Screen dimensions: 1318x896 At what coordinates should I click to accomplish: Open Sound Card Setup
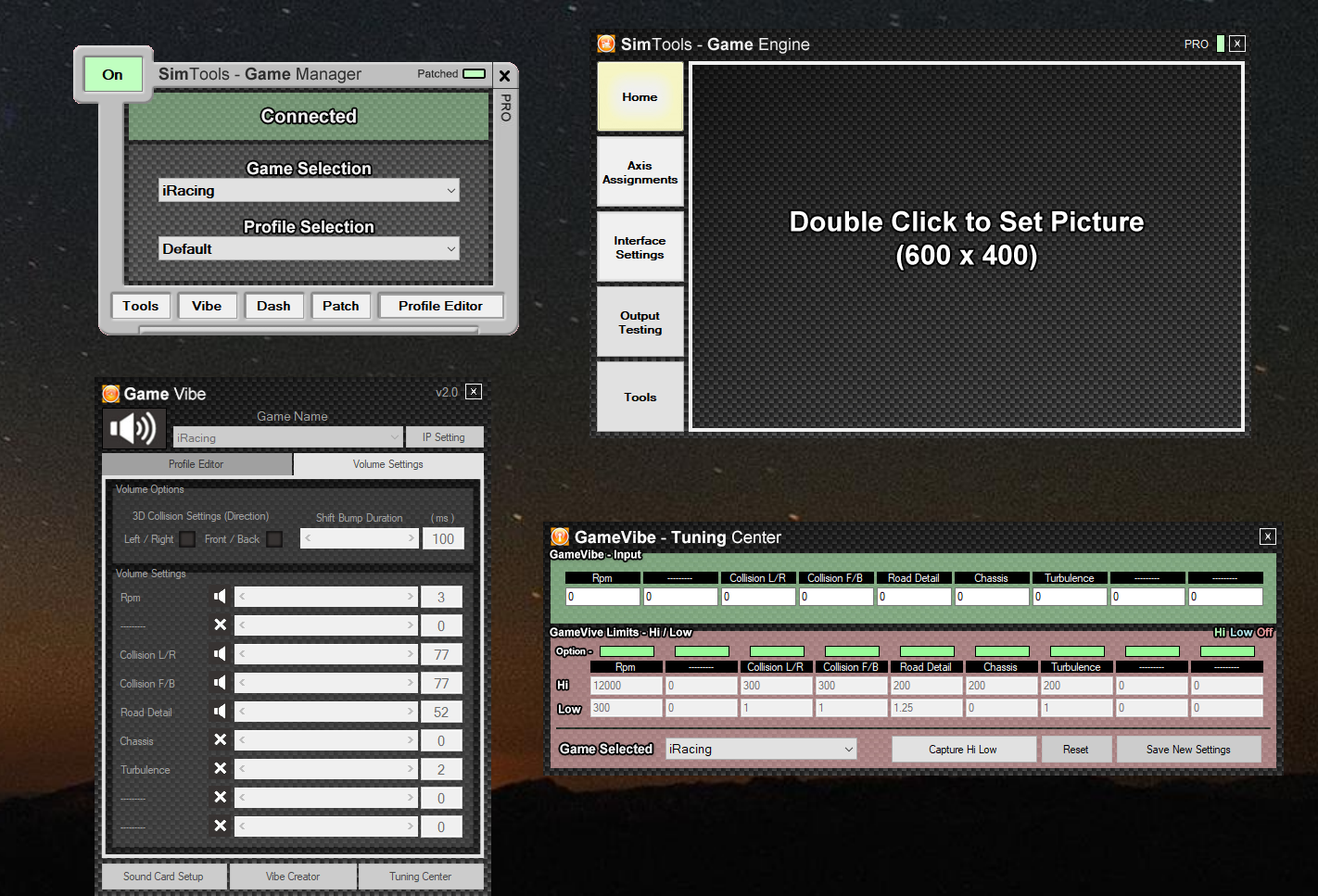point(163,877)
